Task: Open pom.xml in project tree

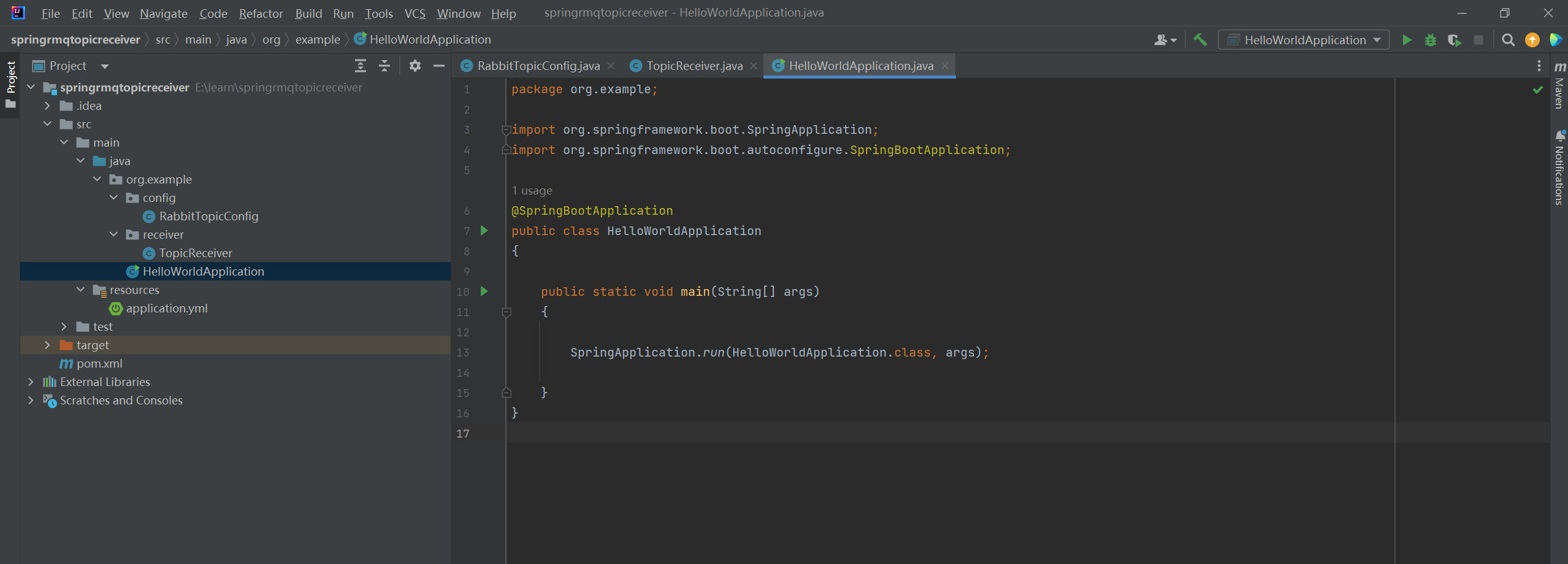Action: (x=99, y=363)
